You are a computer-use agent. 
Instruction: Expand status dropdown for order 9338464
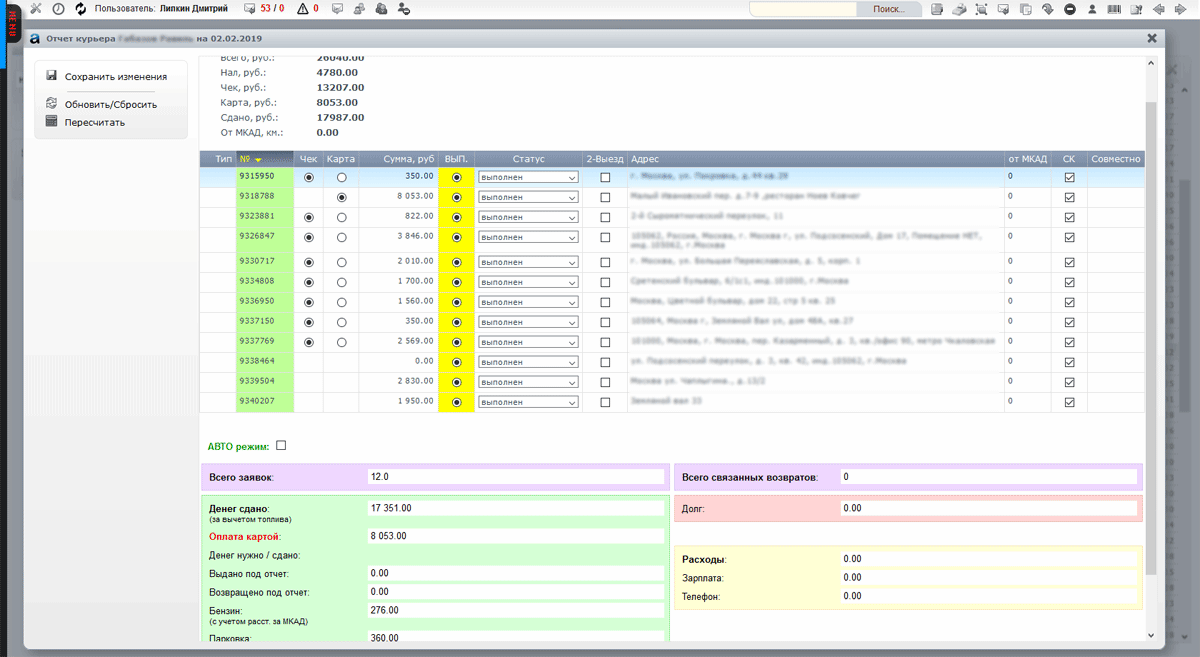pyautogui.click(x=528, y=361)
